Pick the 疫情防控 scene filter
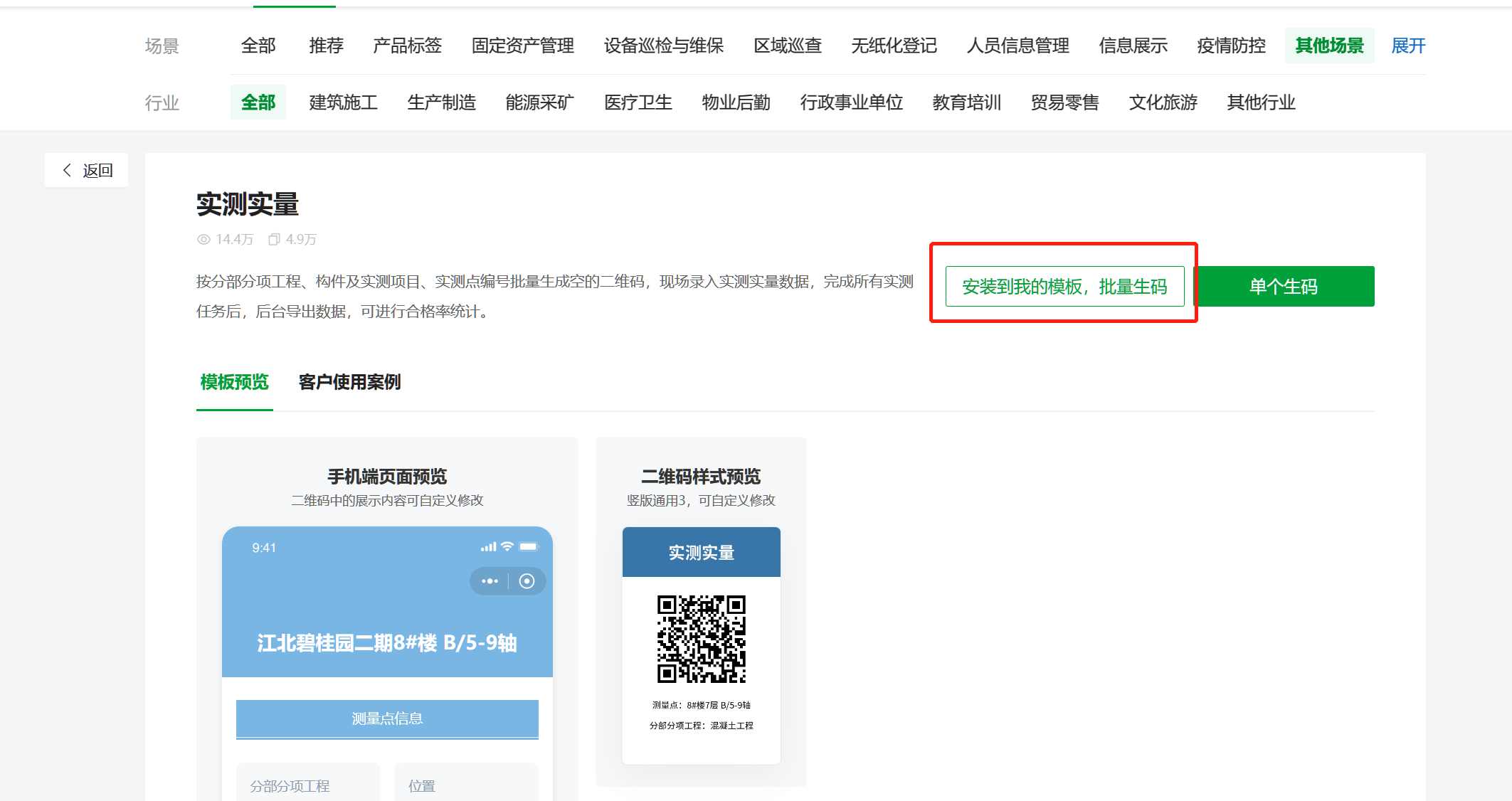 (x=1231, y=46)
